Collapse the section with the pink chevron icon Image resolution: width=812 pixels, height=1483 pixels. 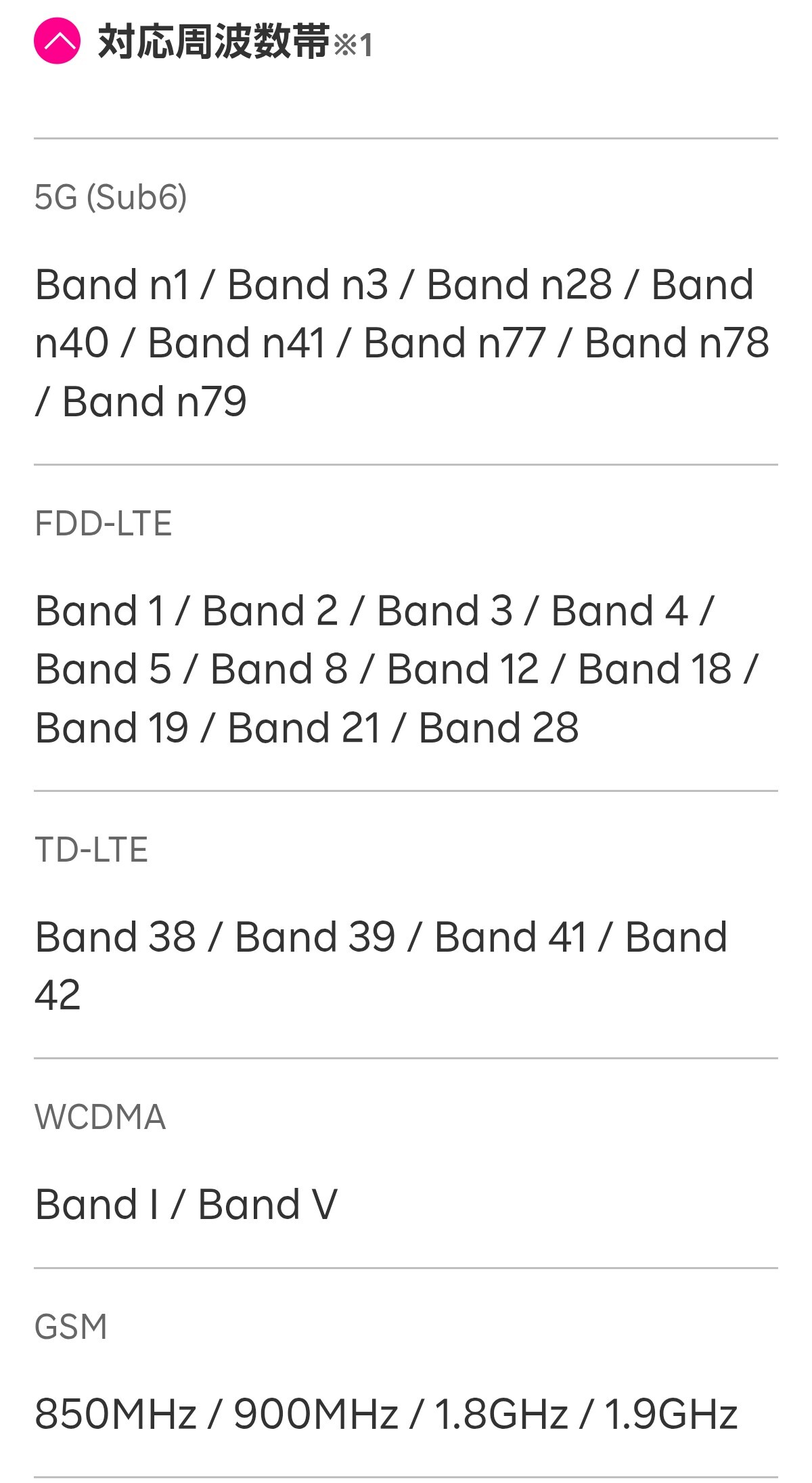pyautogui.click(x=58, y=42)
